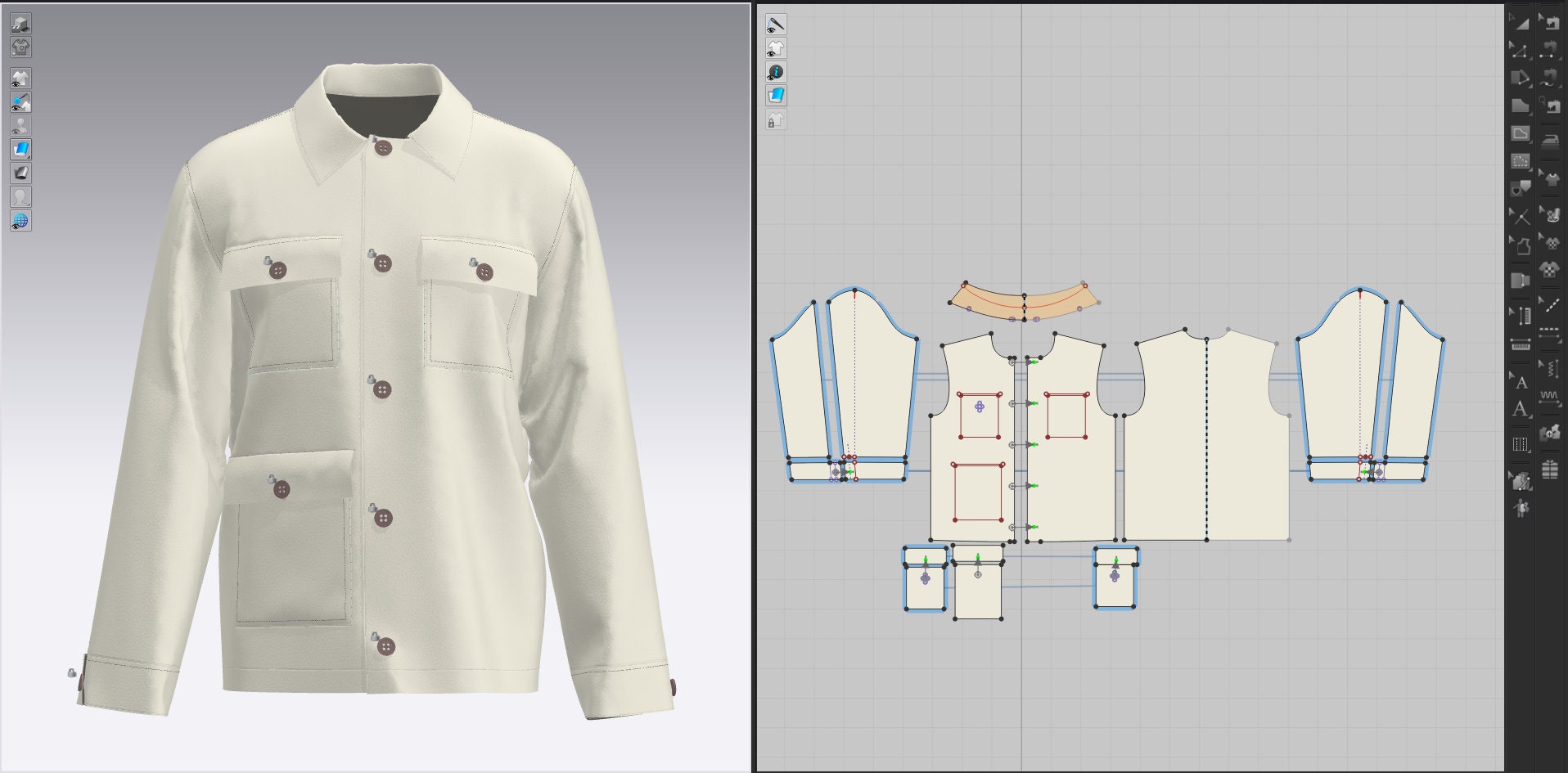
Task: Toggle Show 3D Sewing visibility
Action: coord(20,102)
